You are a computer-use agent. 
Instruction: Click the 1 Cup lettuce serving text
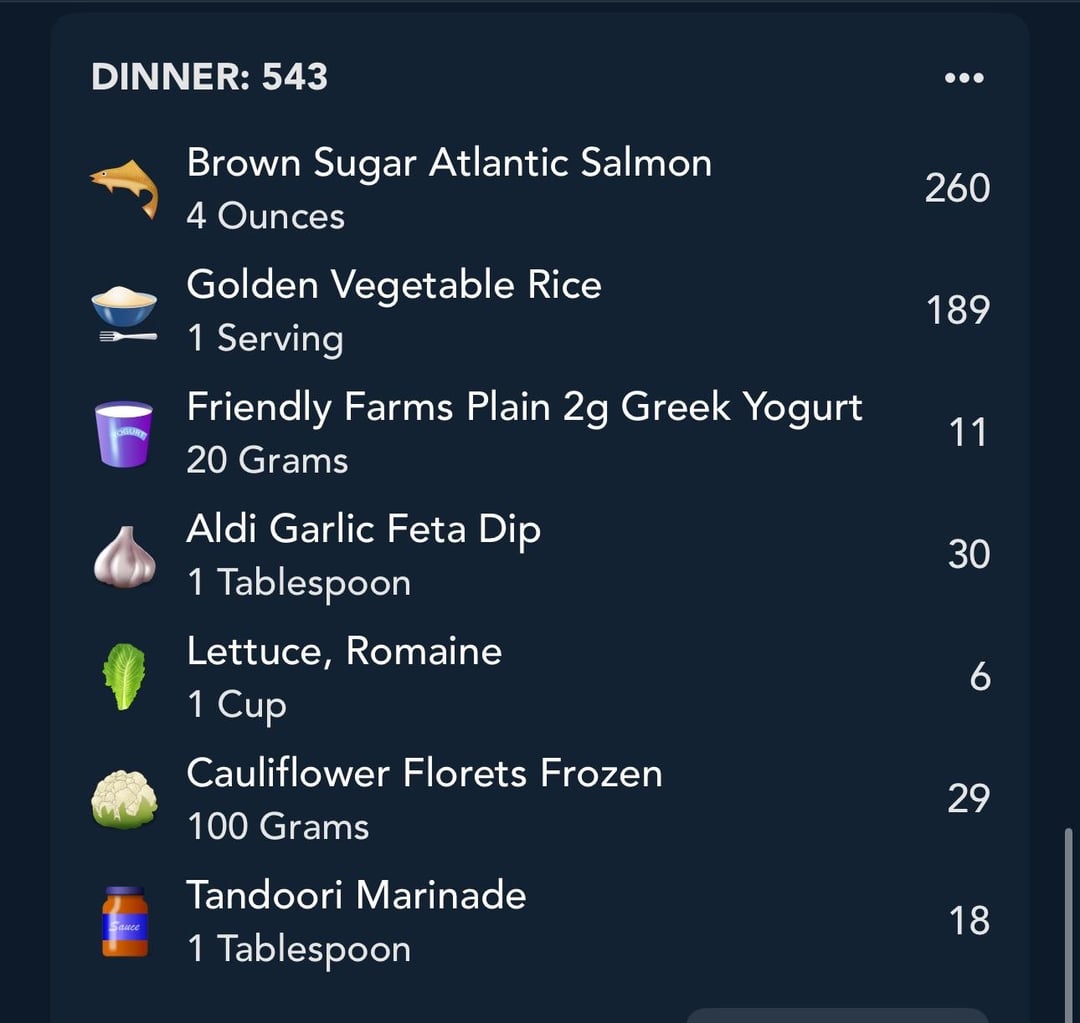coord(236,705)
